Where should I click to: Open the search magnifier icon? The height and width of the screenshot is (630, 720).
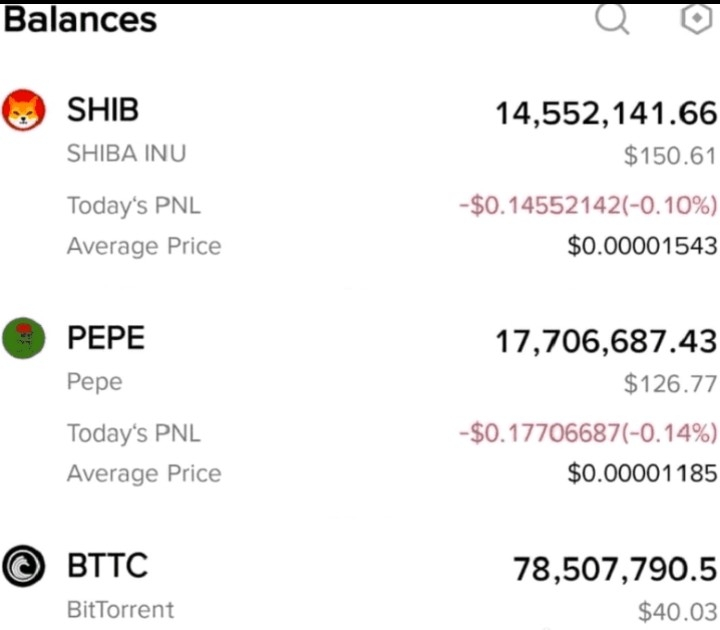tap(612, 19)
